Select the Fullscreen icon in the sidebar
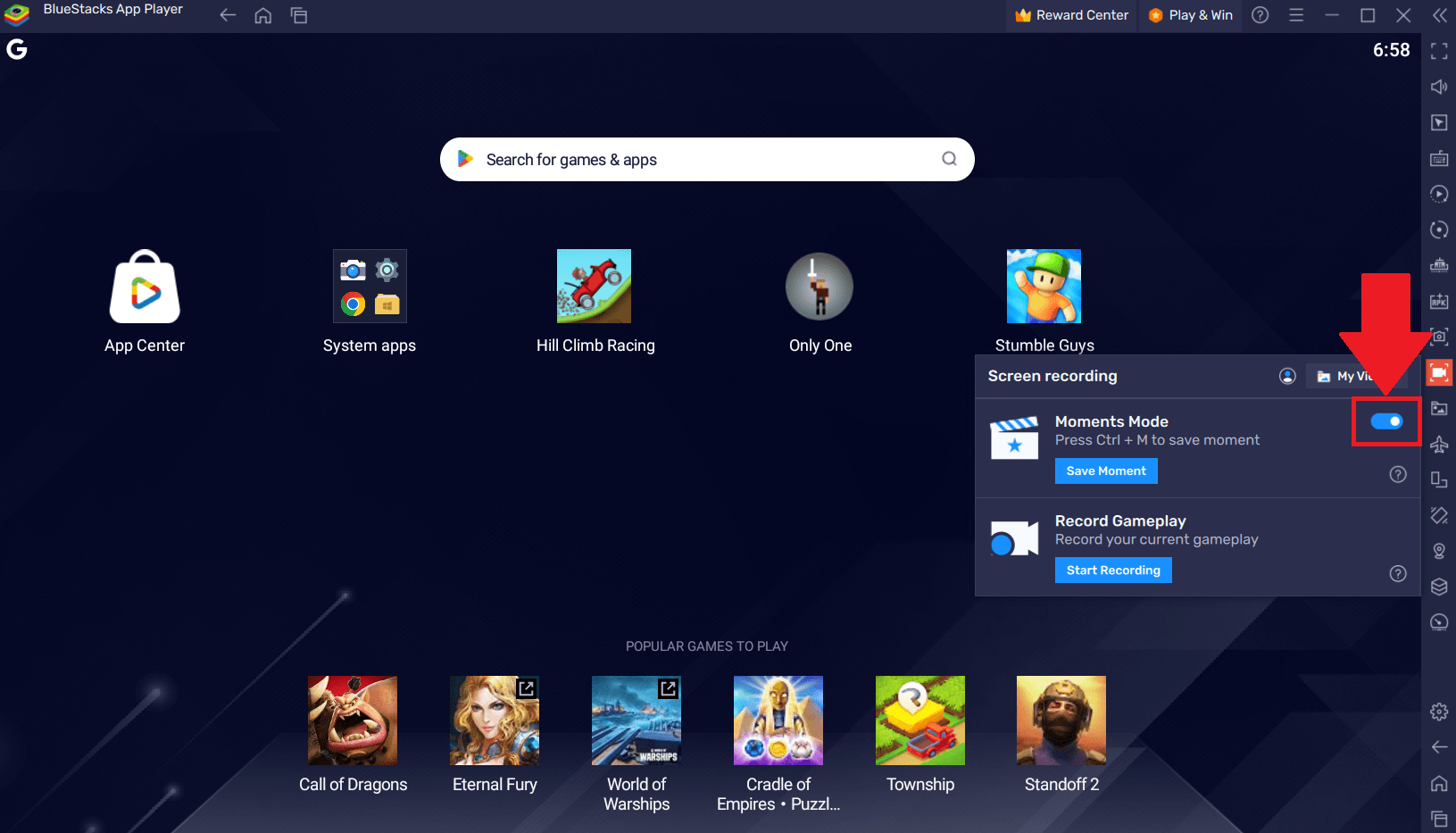 point(1439,51)
